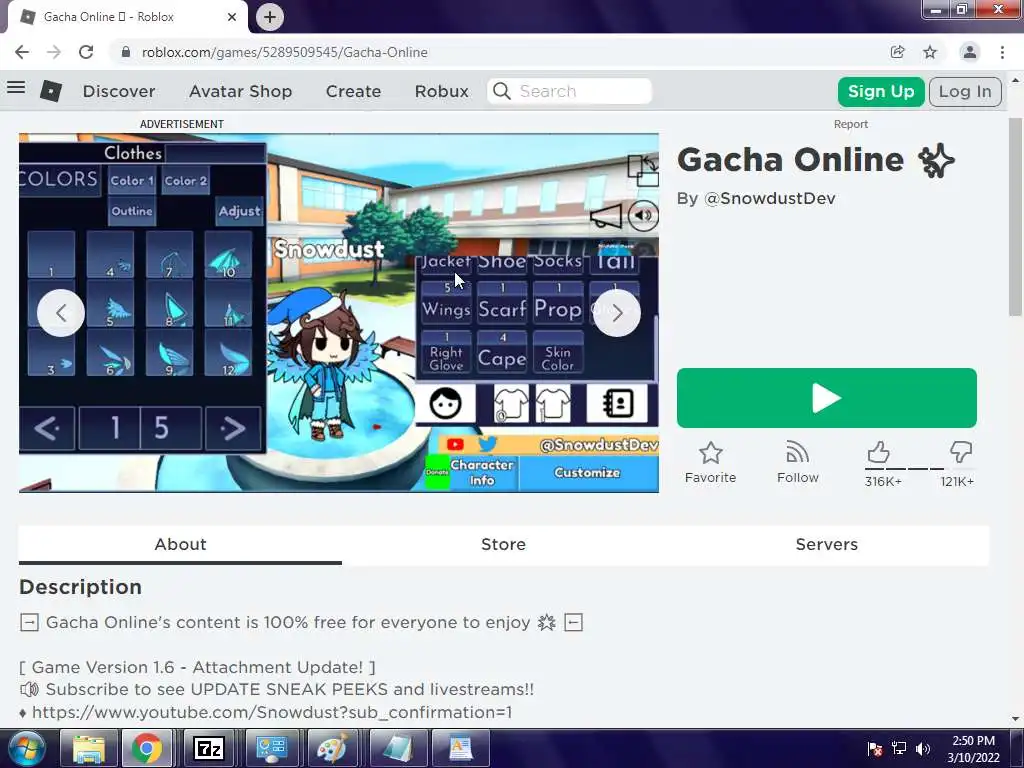Viewport: 1024px width, 768px height.
Task: Click the Roblox logo icon
Action: (x=50, y=91)
